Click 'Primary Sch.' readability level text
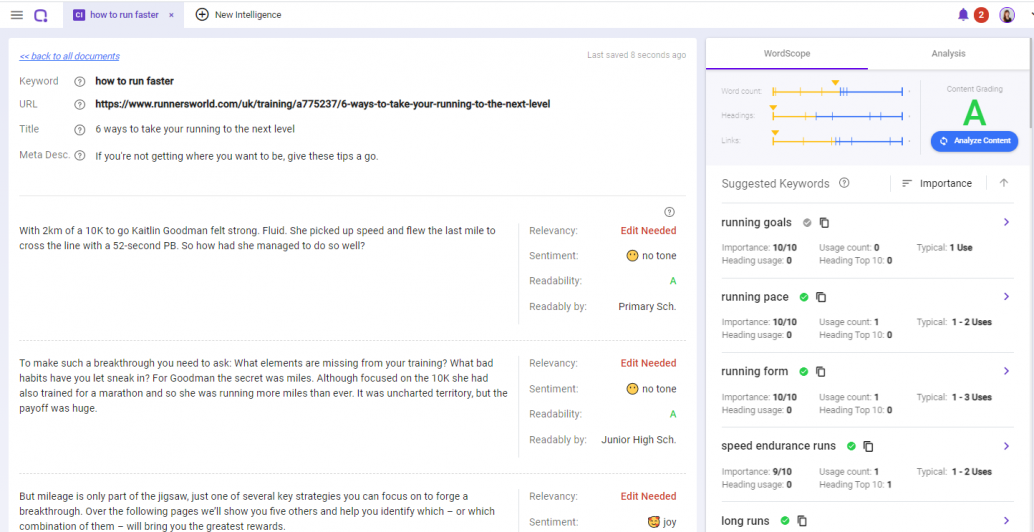This screenshot has height=532, width=1034. point(647,307)
